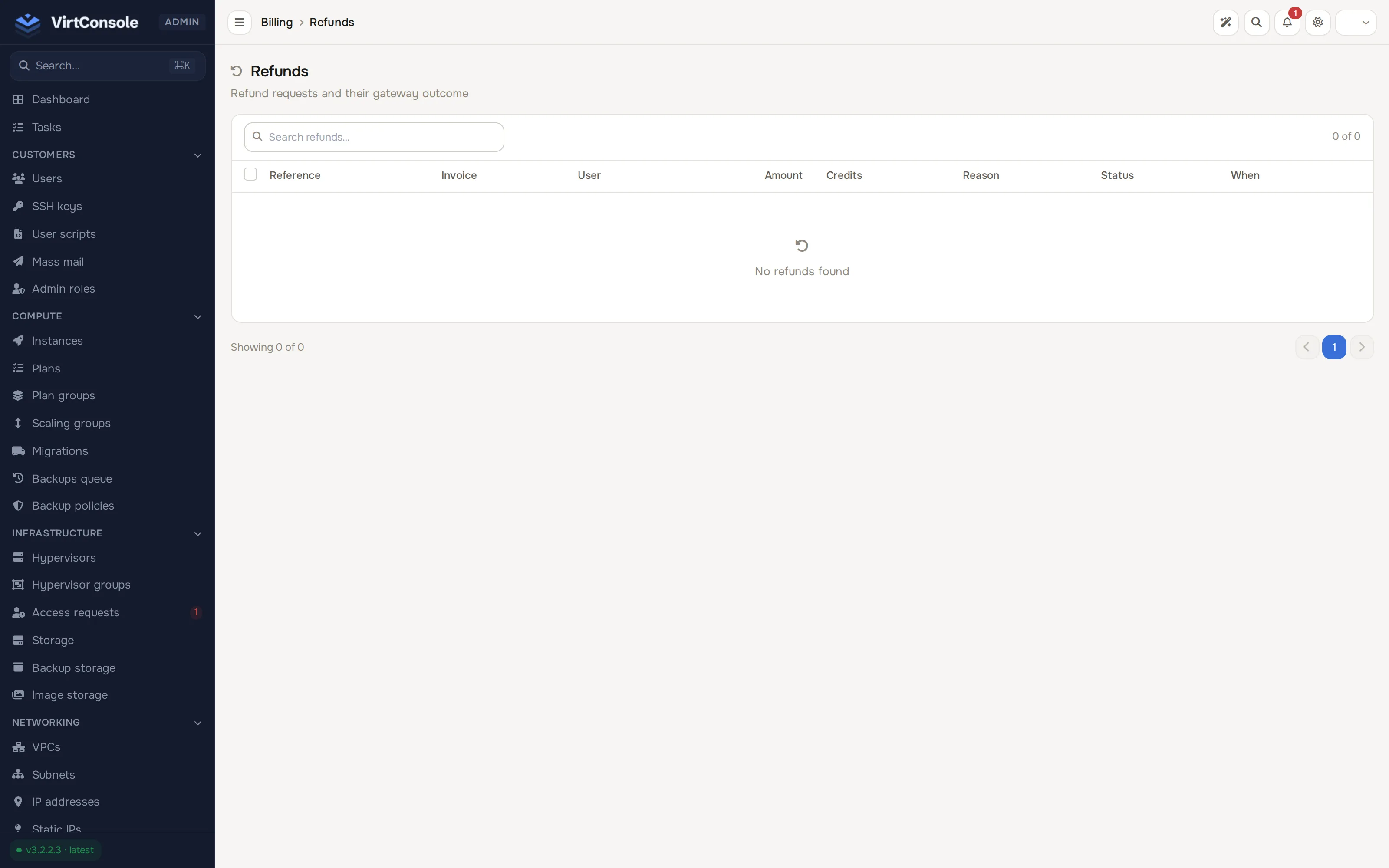
Task: Click the Backup policies shield icon
Action: [18, 506]
